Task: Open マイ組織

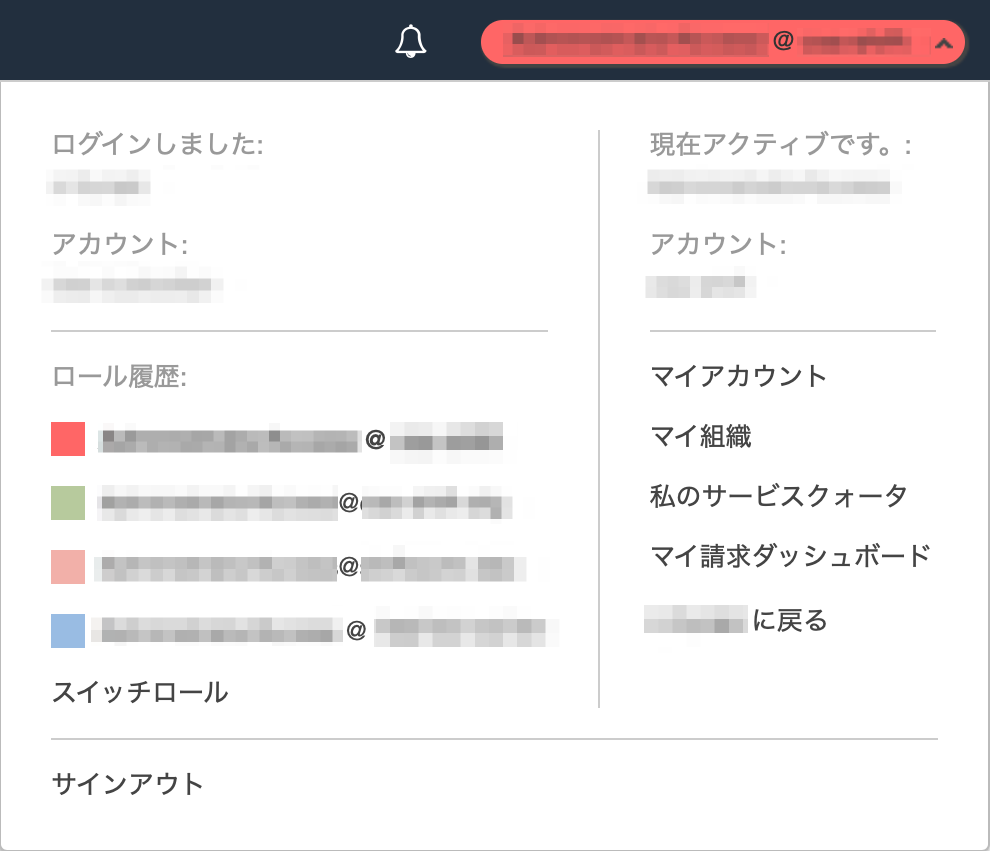Action: (x=702, y=436)
